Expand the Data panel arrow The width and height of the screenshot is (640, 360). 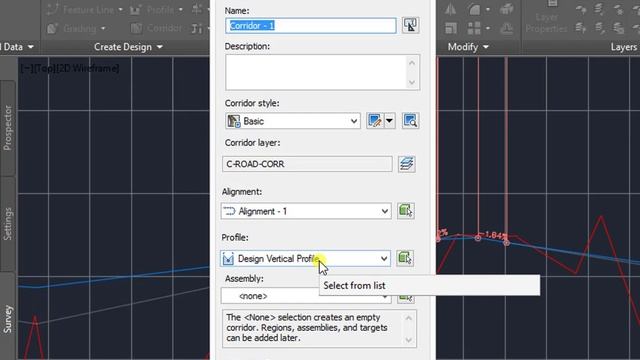pyautogui.click(x=31, y=47)
